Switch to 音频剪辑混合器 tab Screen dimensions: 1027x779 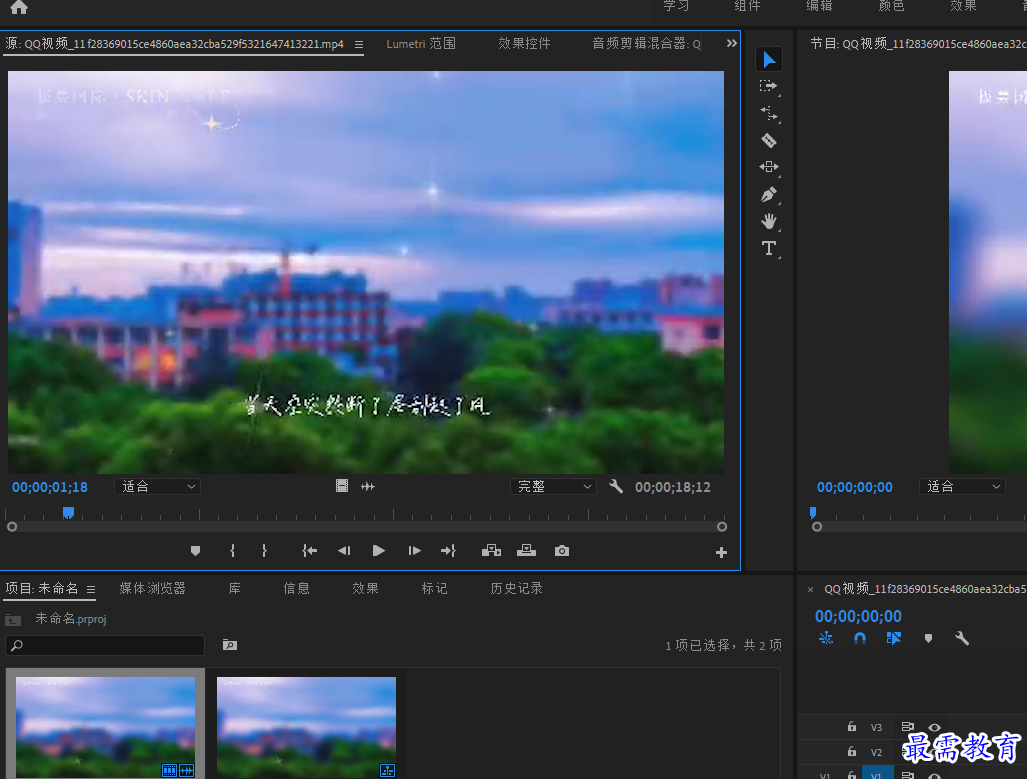pos(646,44)
